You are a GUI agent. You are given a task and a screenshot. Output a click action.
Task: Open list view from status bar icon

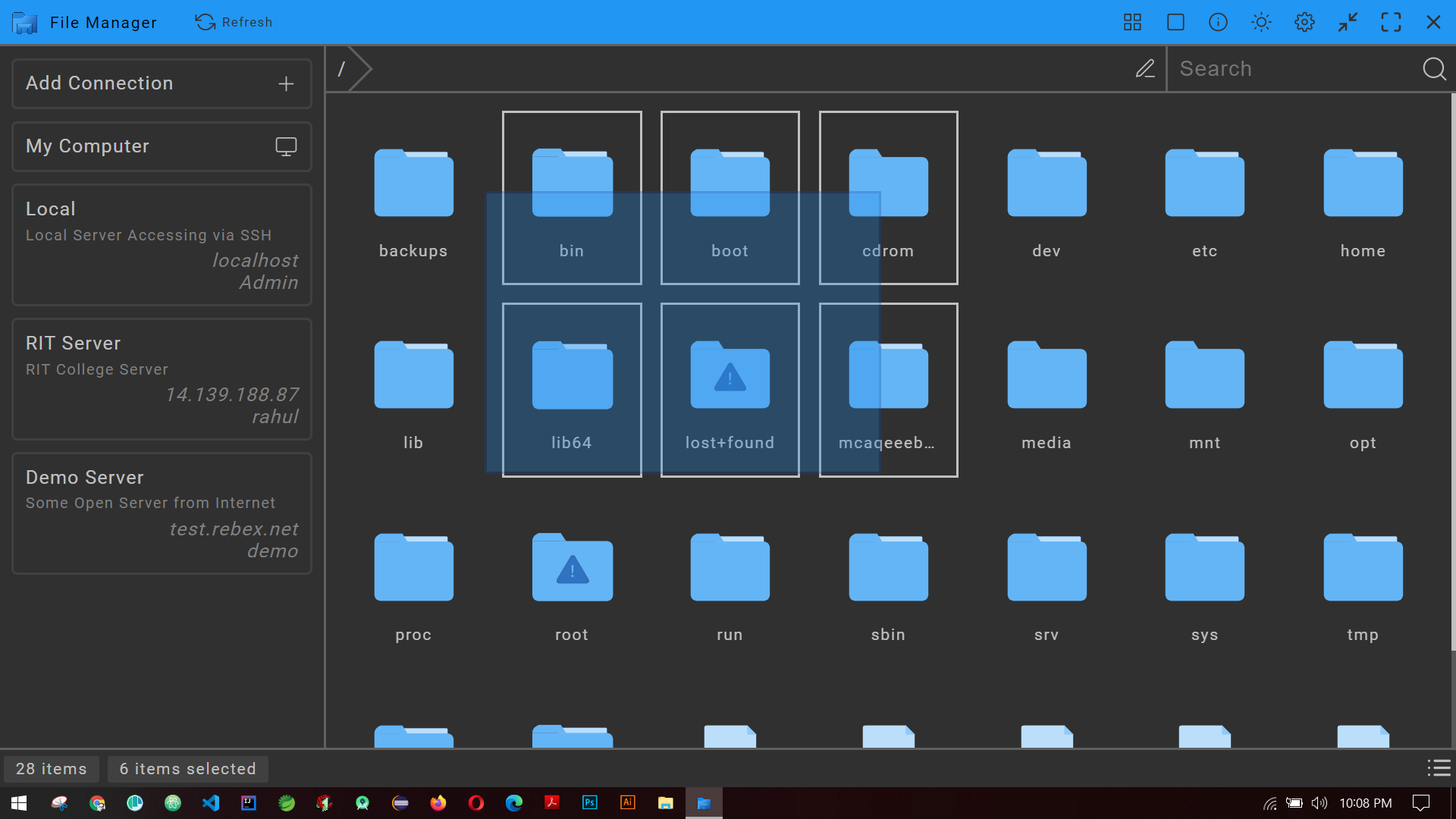tap(1439, 768)
